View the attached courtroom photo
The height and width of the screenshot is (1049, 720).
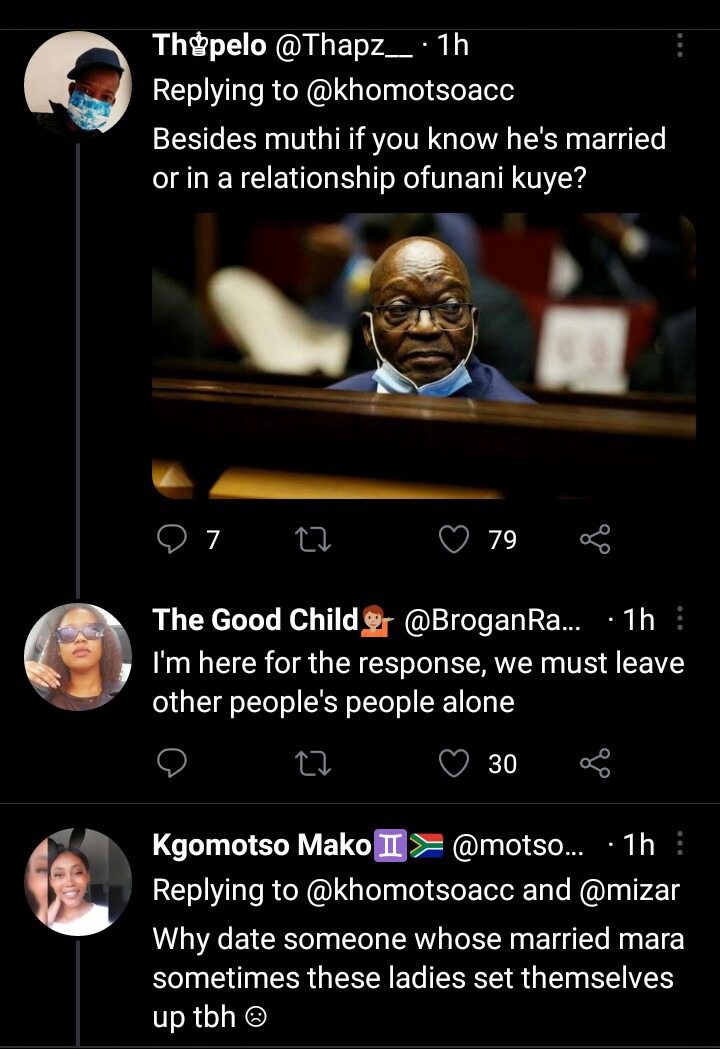[x=423, y=355]
